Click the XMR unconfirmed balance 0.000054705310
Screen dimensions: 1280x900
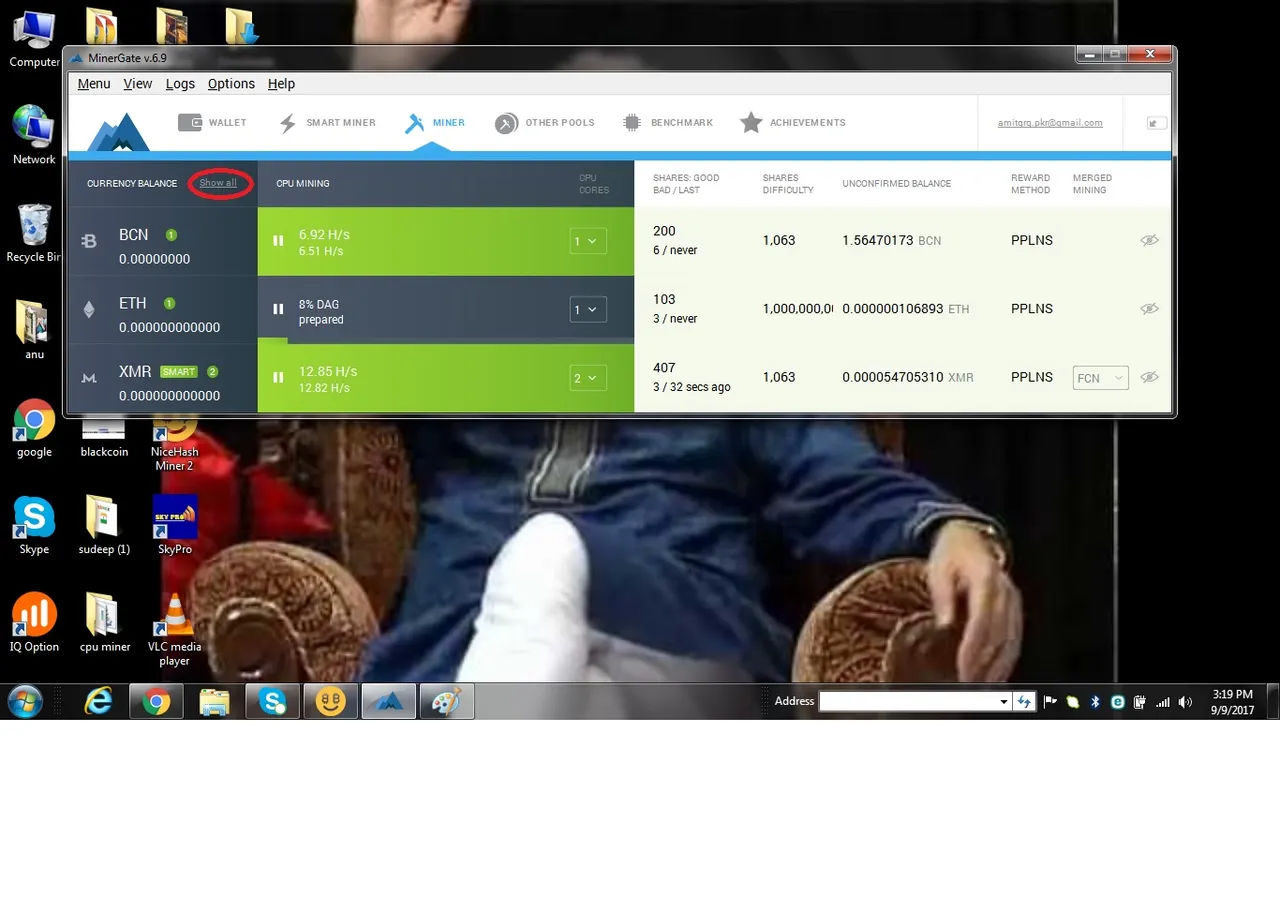pos(893,378)
